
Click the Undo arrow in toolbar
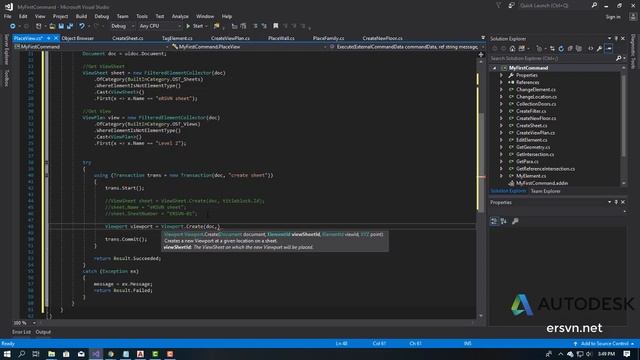82,26
